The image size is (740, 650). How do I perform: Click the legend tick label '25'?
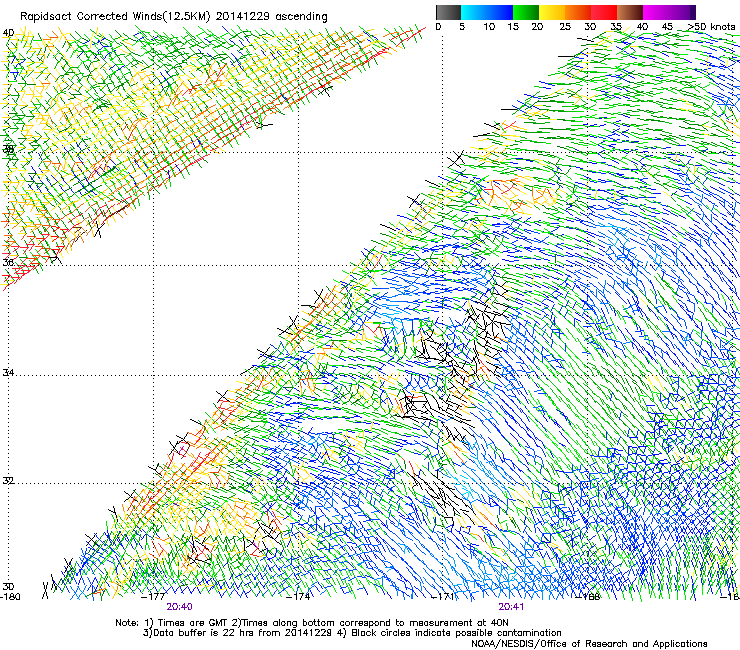click(565, 26)
